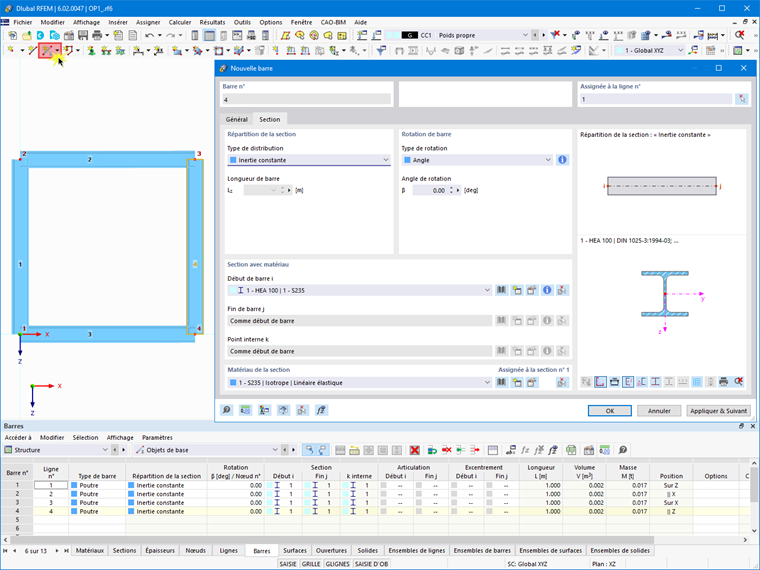Open the Structure dropdown in Barres panel

coord(56,450)
